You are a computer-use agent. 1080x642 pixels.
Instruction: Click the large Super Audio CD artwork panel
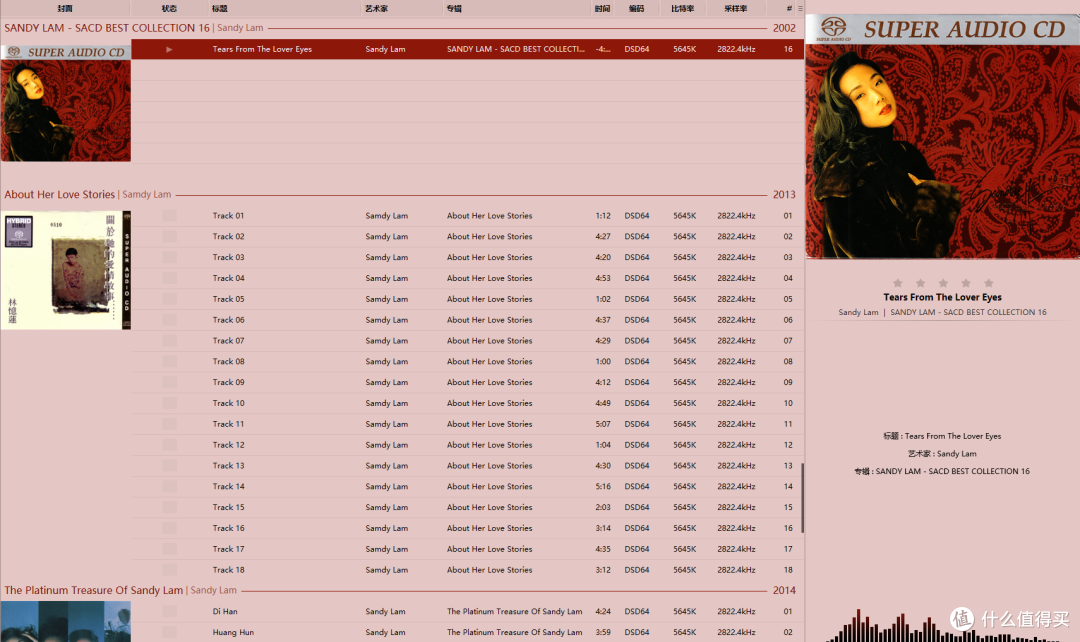tap(942, 136)
